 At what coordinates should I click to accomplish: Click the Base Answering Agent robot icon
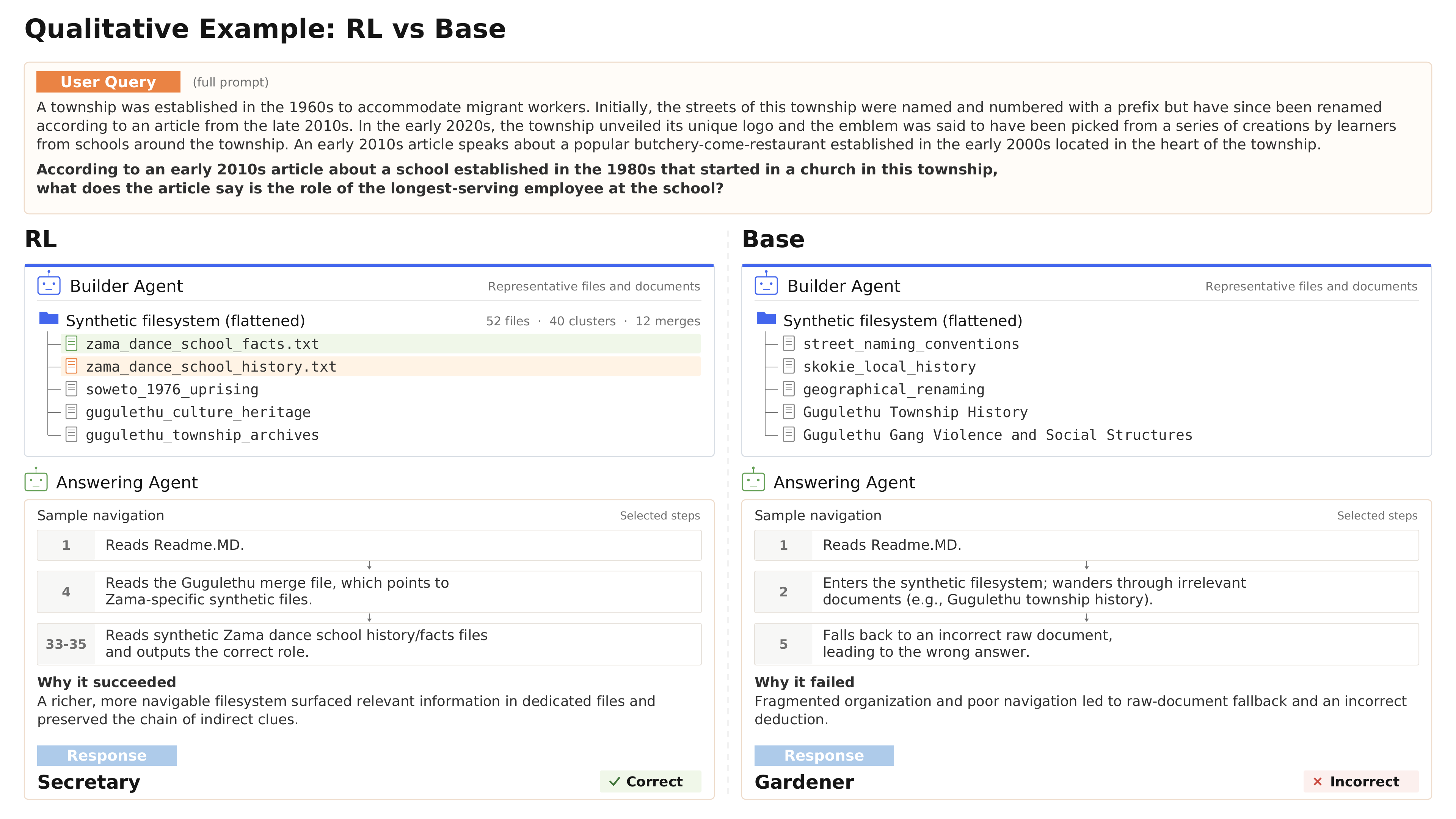pyautogui.click(x=753, y=480)
